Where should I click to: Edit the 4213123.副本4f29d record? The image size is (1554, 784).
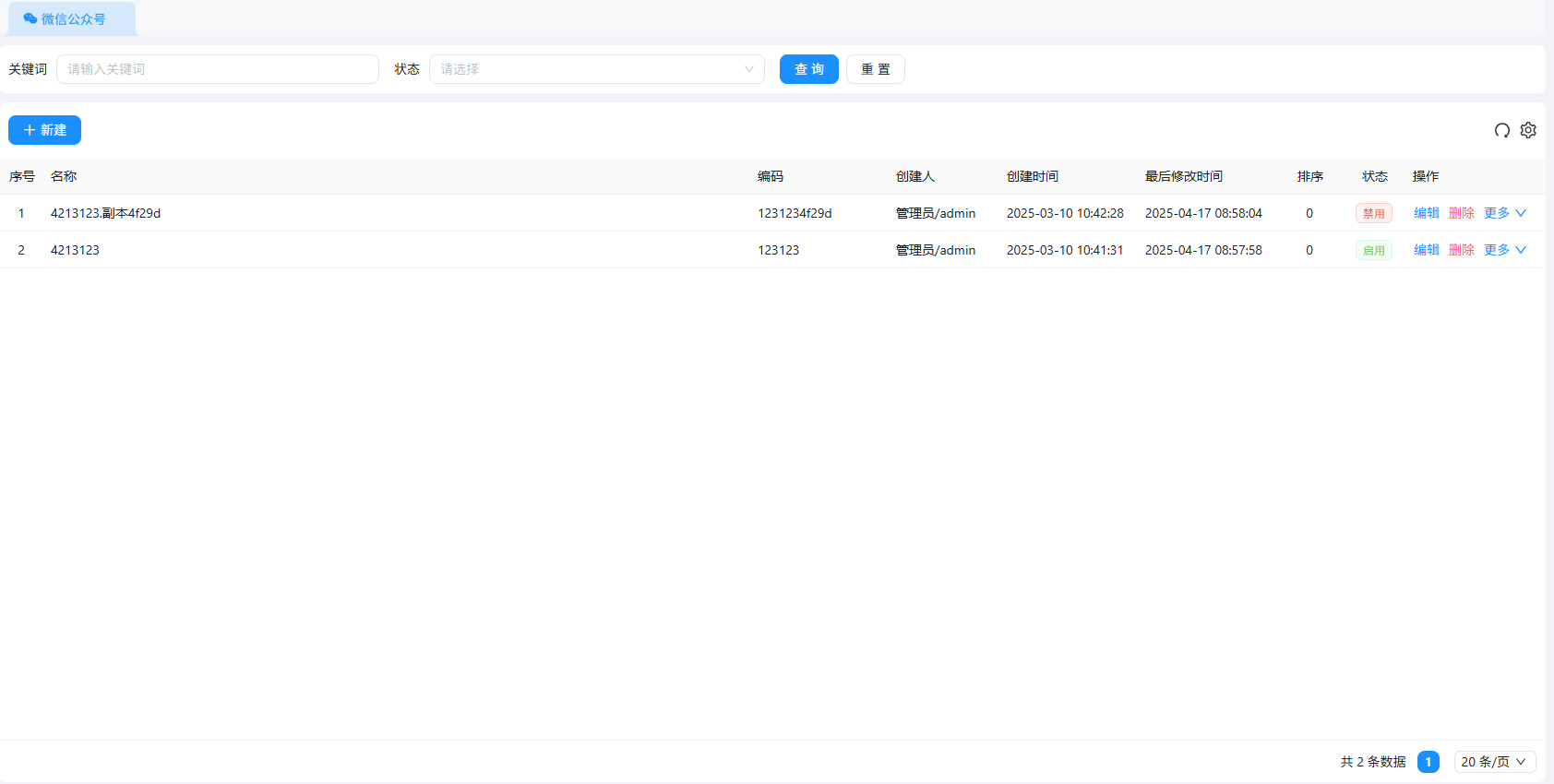pyautogui.click(x=1426, y=213)
